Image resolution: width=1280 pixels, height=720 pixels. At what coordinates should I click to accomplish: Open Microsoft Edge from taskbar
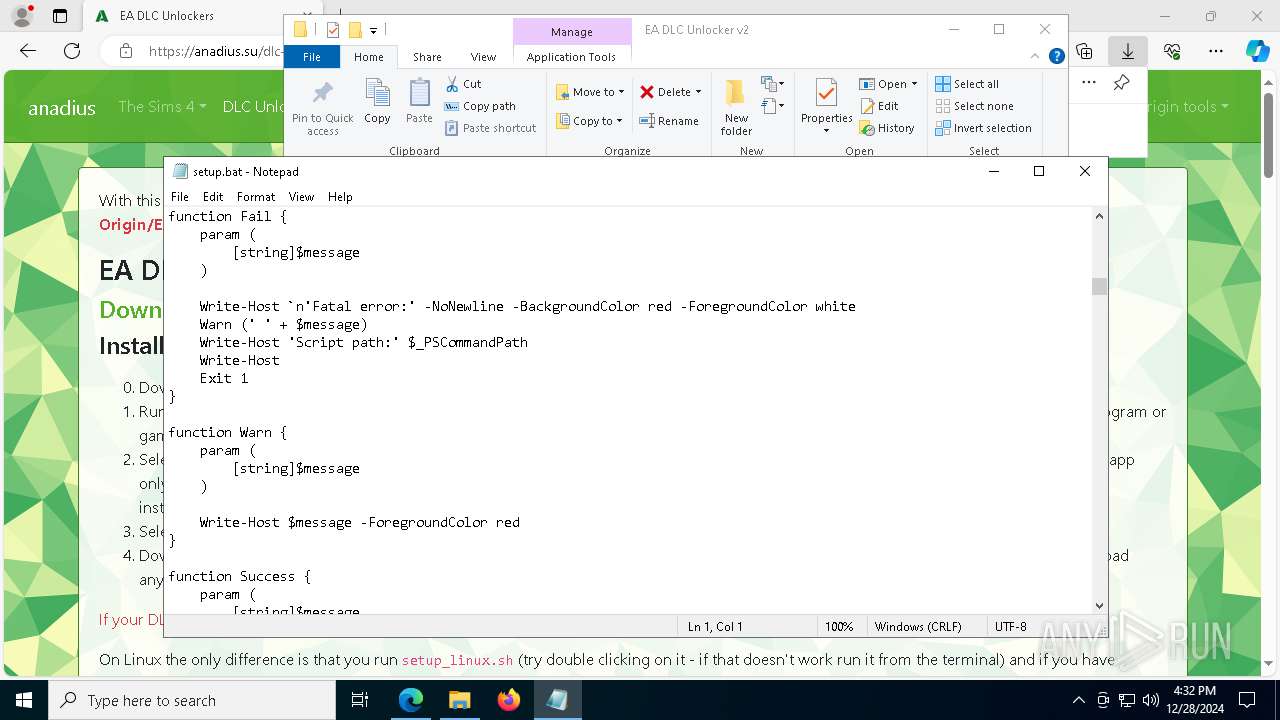tap(411, 700)
